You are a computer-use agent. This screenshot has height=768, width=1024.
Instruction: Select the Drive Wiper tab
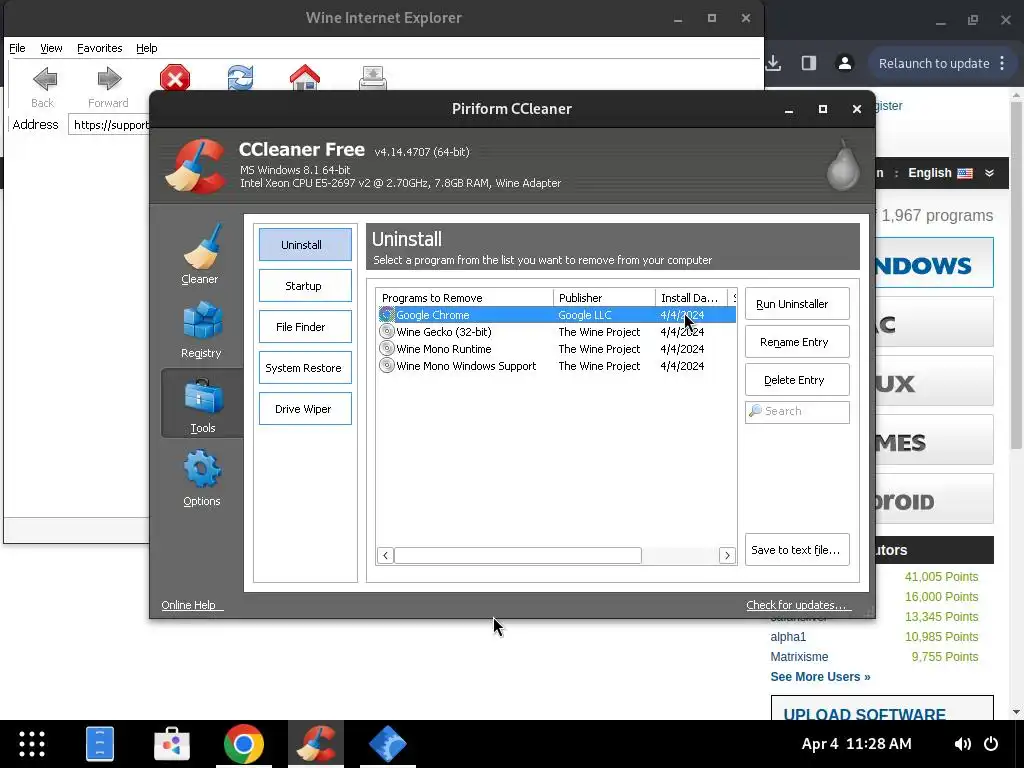point(305,409)
